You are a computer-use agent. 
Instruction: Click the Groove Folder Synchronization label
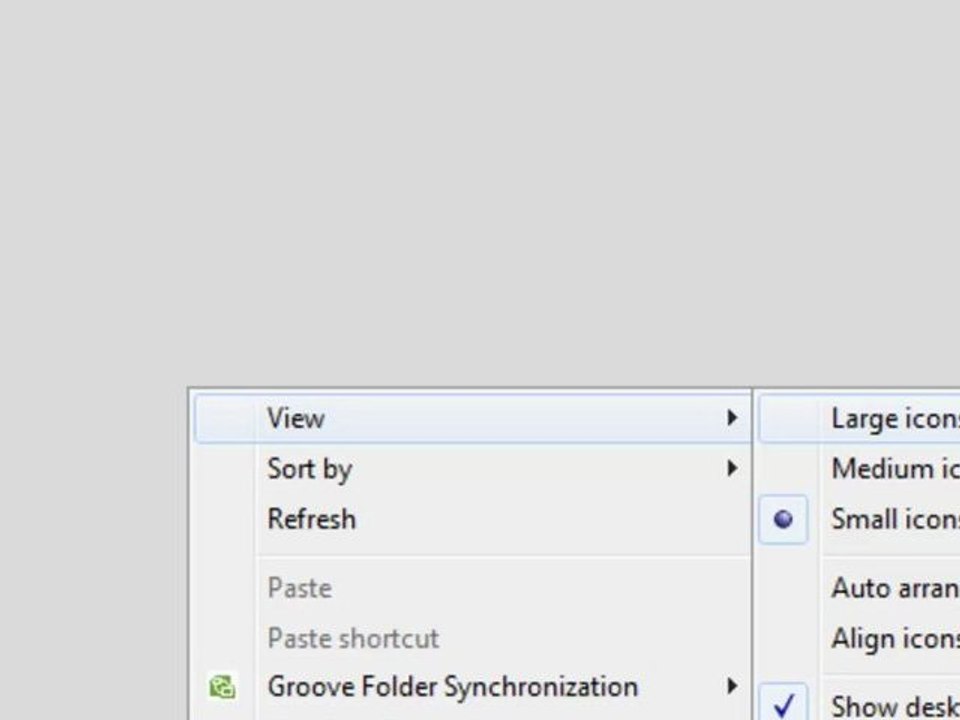(x=452, y=687)
